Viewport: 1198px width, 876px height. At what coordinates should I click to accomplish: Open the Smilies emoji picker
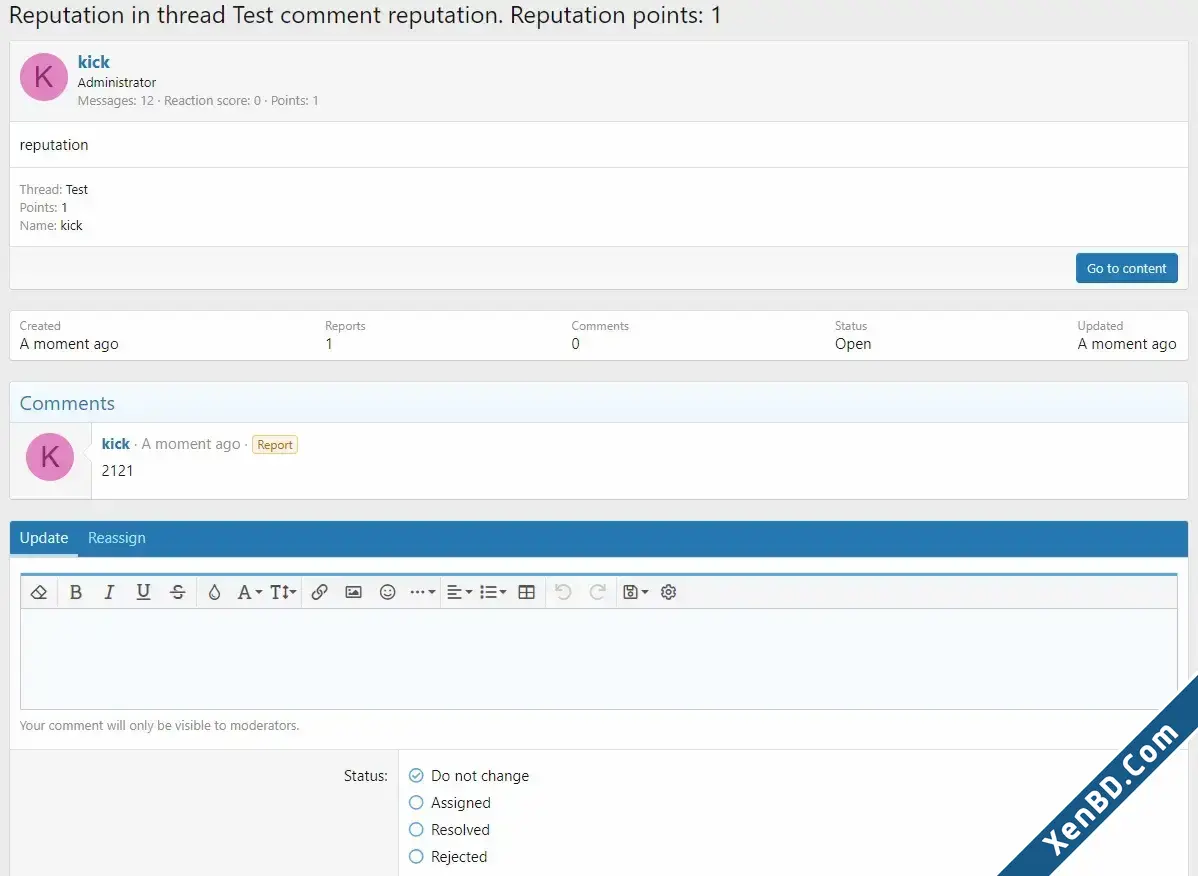(x=387, y=592)
